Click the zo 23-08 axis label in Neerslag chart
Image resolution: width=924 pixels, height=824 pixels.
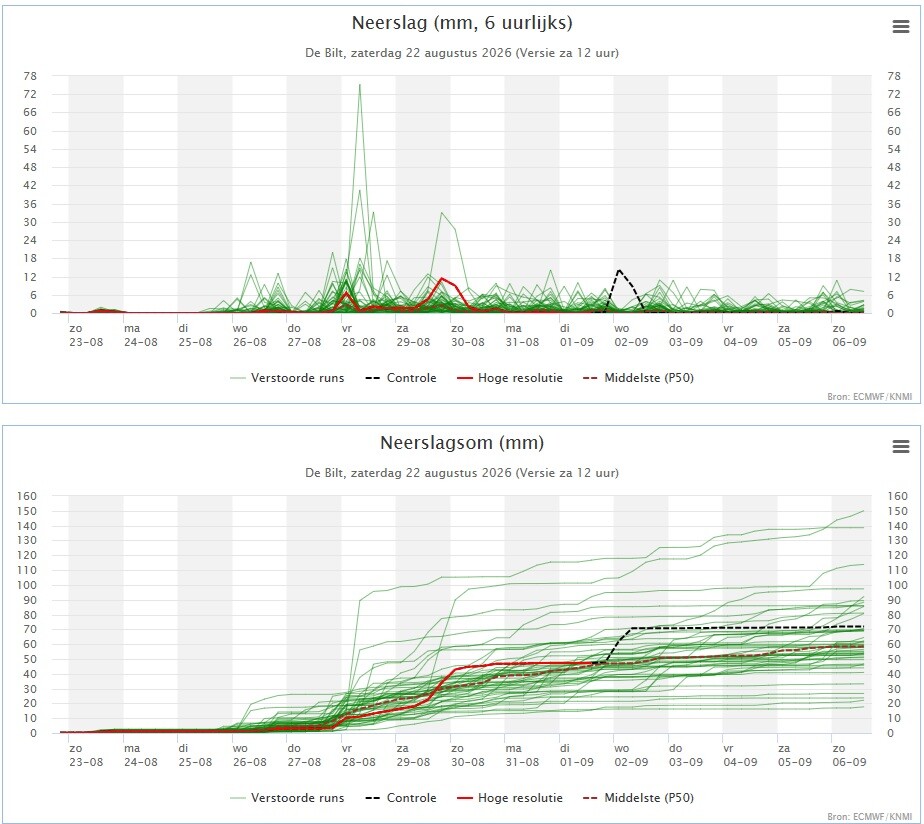coord(85,335)
